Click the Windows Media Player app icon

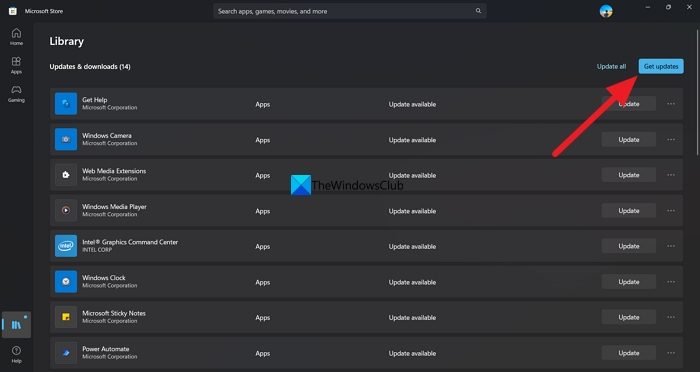(66, 210)
